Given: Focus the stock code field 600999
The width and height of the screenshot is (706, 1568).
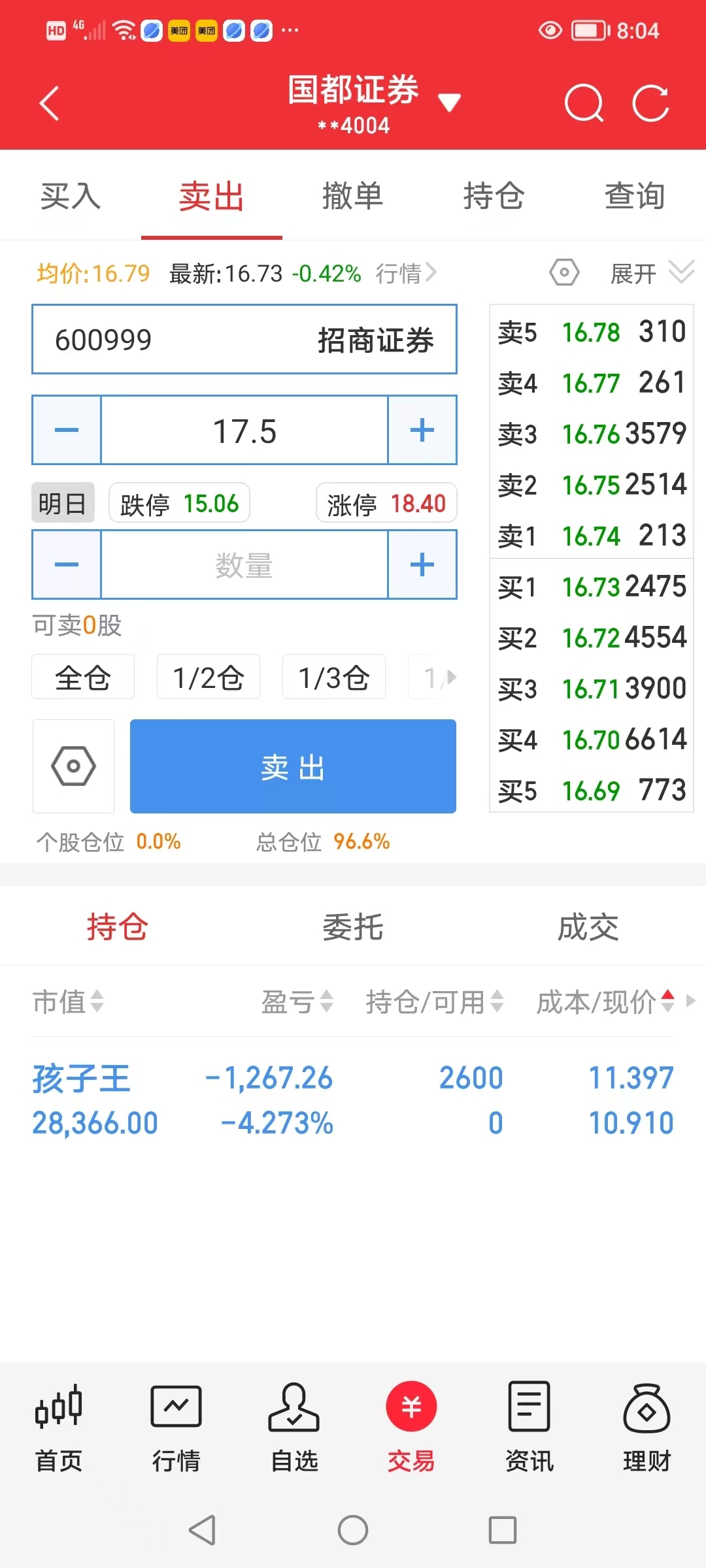Looking at the screenshot, I should click(244, 340).
